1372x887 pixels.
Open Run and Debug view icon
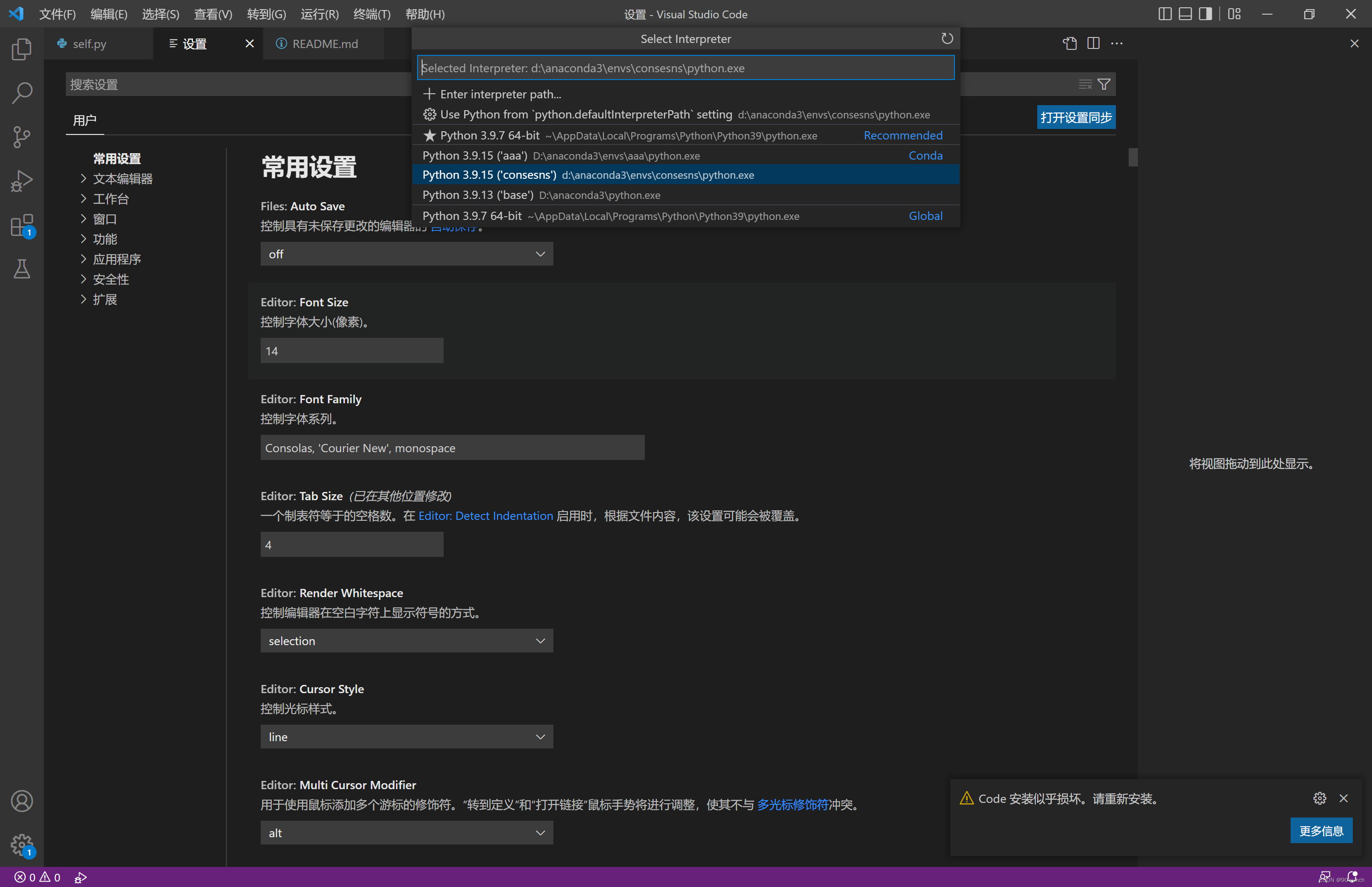(21, 181)
